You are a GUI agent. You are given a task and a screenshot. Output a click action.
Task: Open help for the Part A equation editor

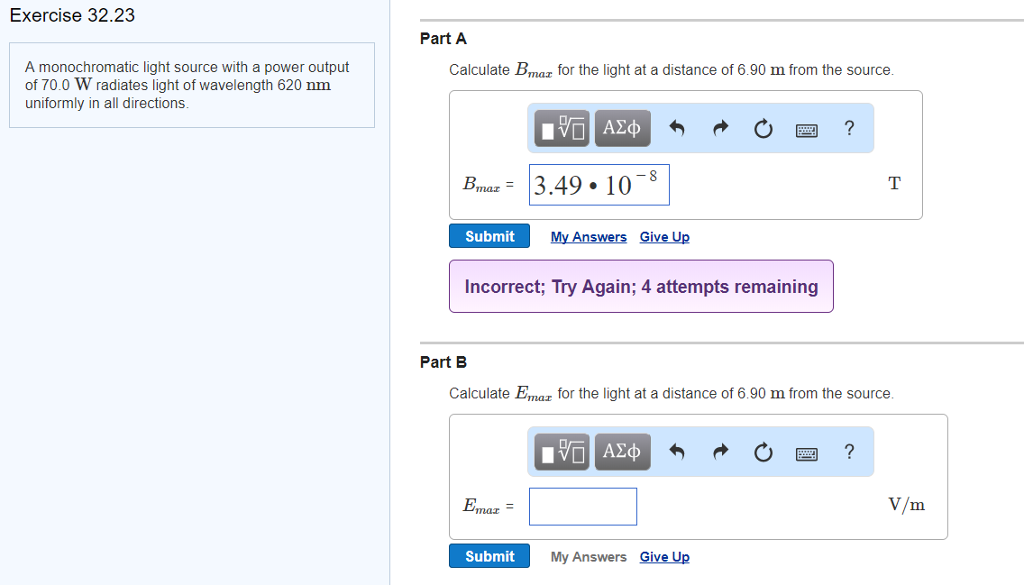coord(849,128)
